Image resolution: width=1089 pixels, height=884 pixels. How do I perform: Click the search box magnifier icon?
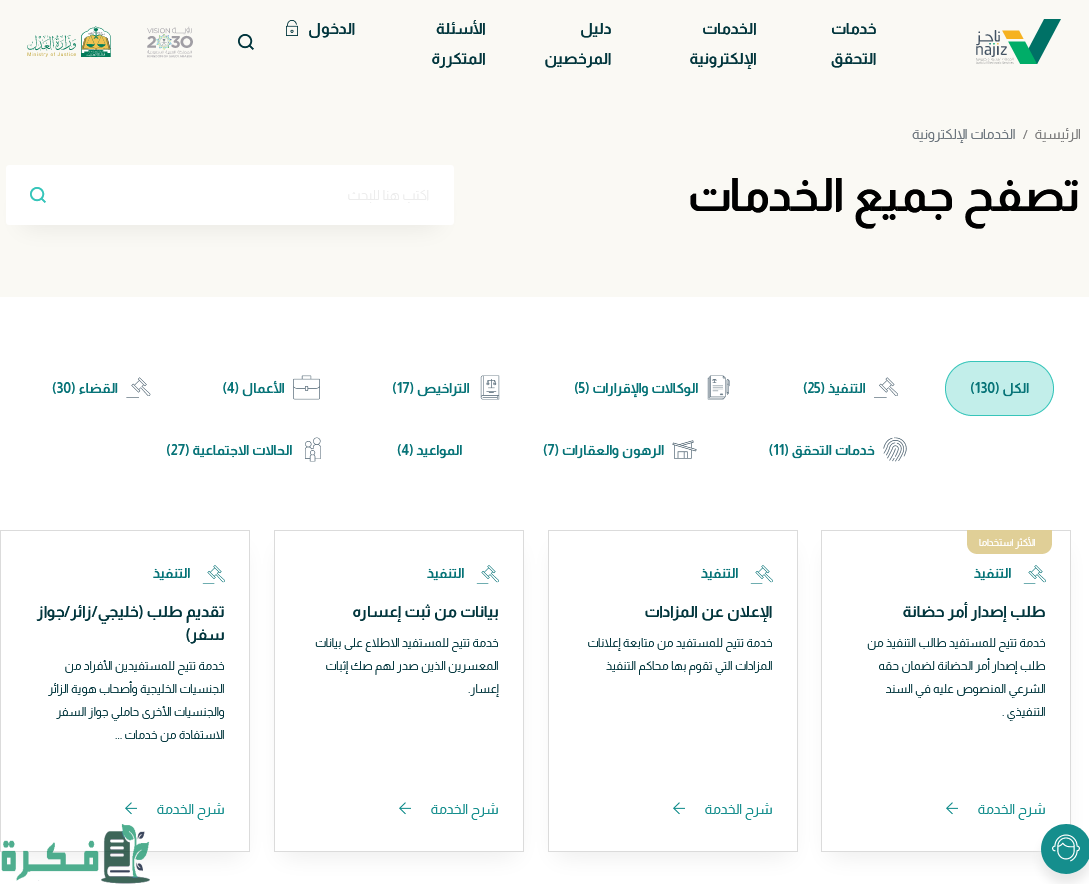(38, 195)
